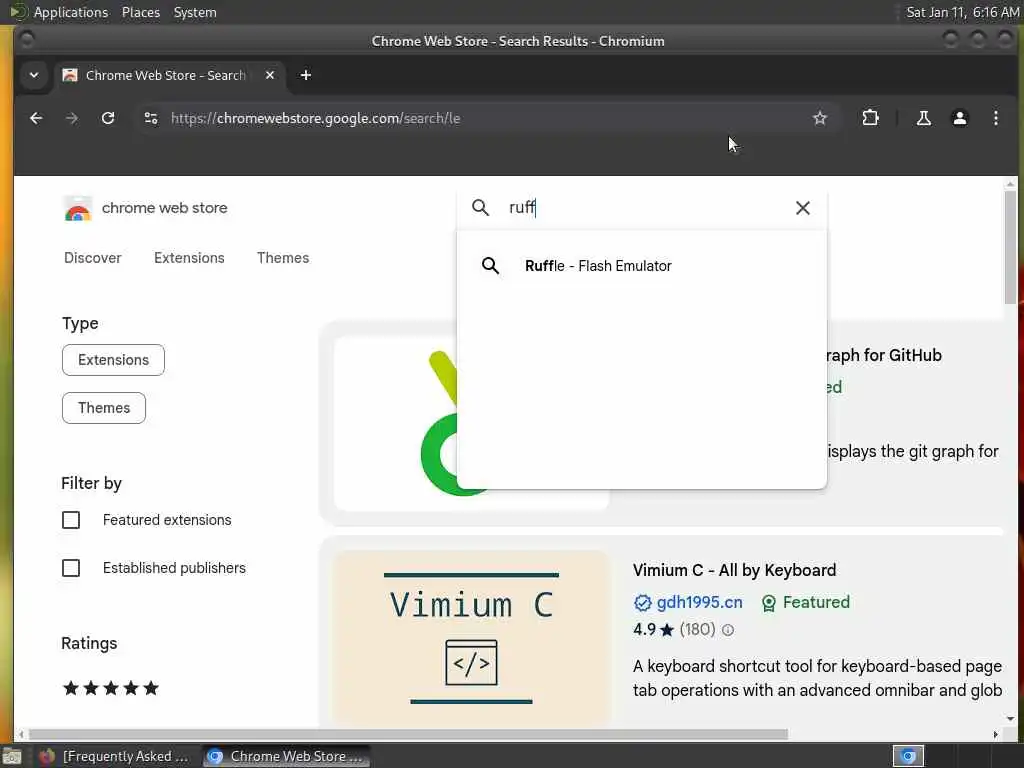This screenshot has height=768, width=1024.
Task: Switch to the Extensions tab
Action: click(189, 258)
